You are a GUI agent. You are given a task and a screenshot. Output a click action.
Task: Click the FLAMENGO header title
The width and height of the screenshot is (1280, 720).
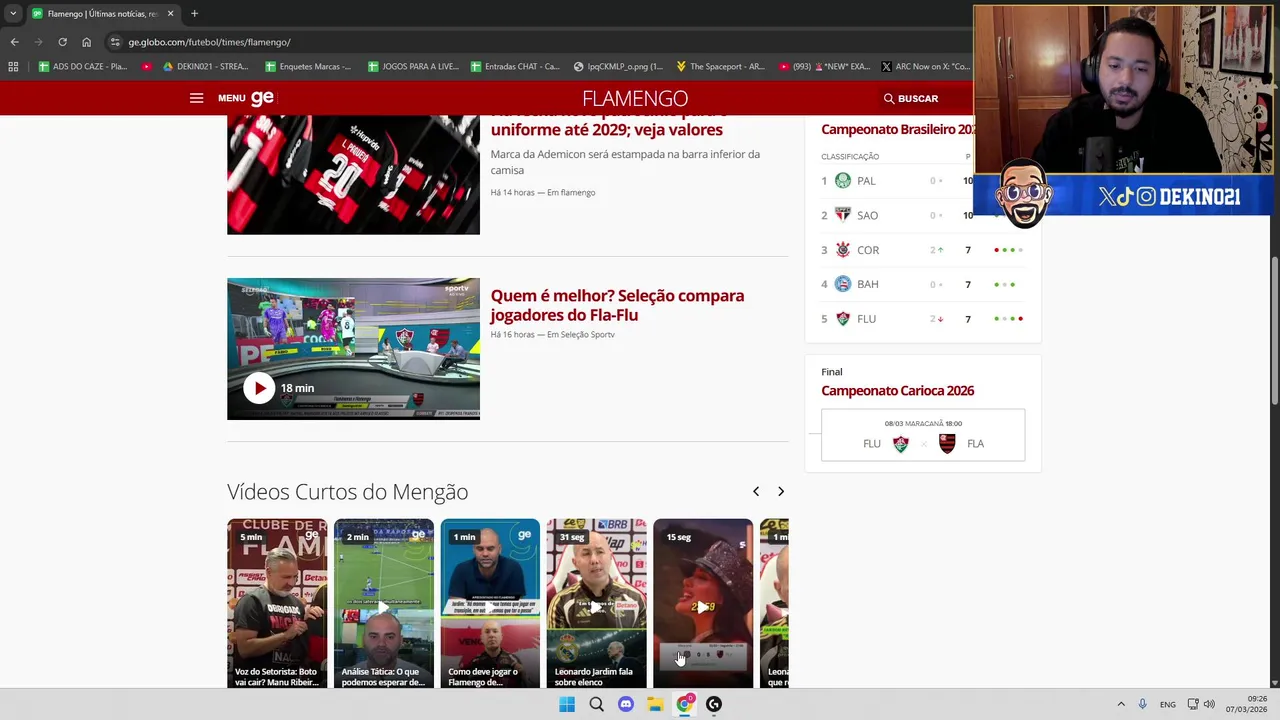[x=635, y=98]
